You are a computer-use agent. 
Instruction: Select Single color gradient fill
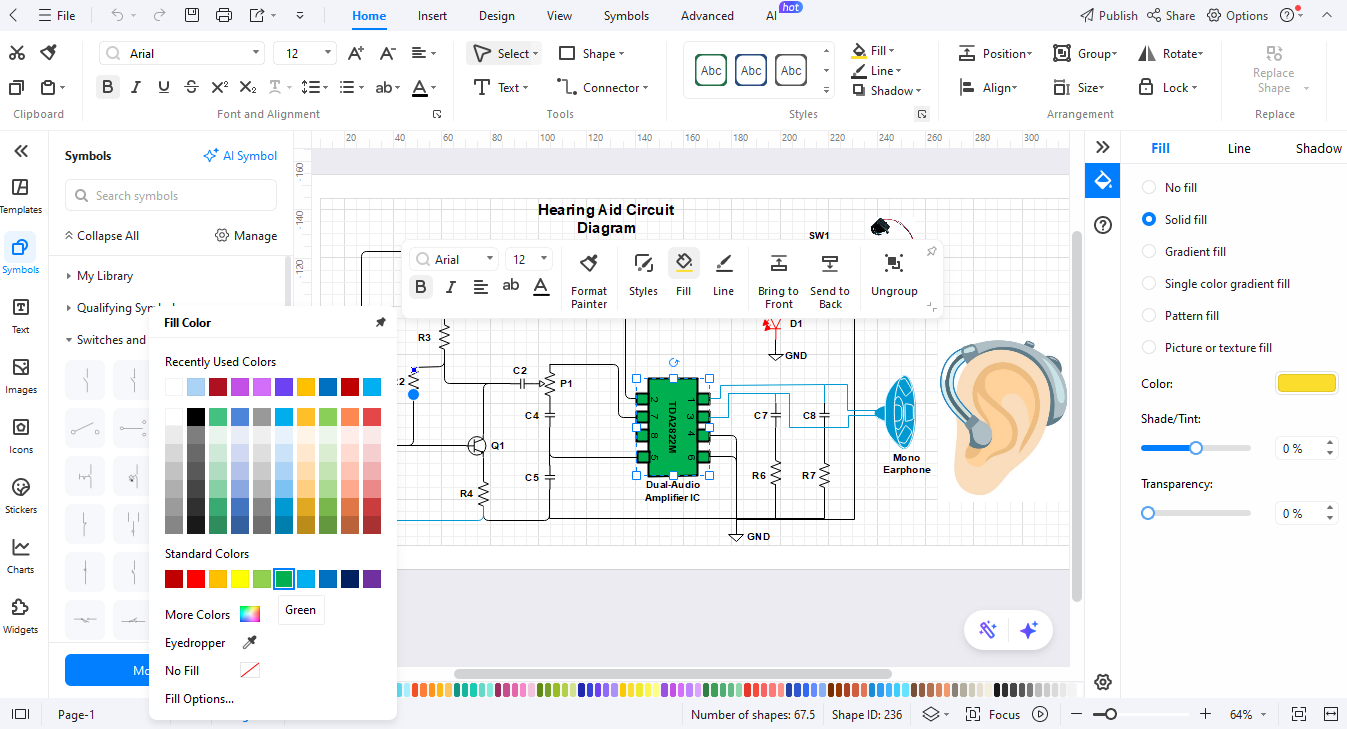pos(1148,283)
